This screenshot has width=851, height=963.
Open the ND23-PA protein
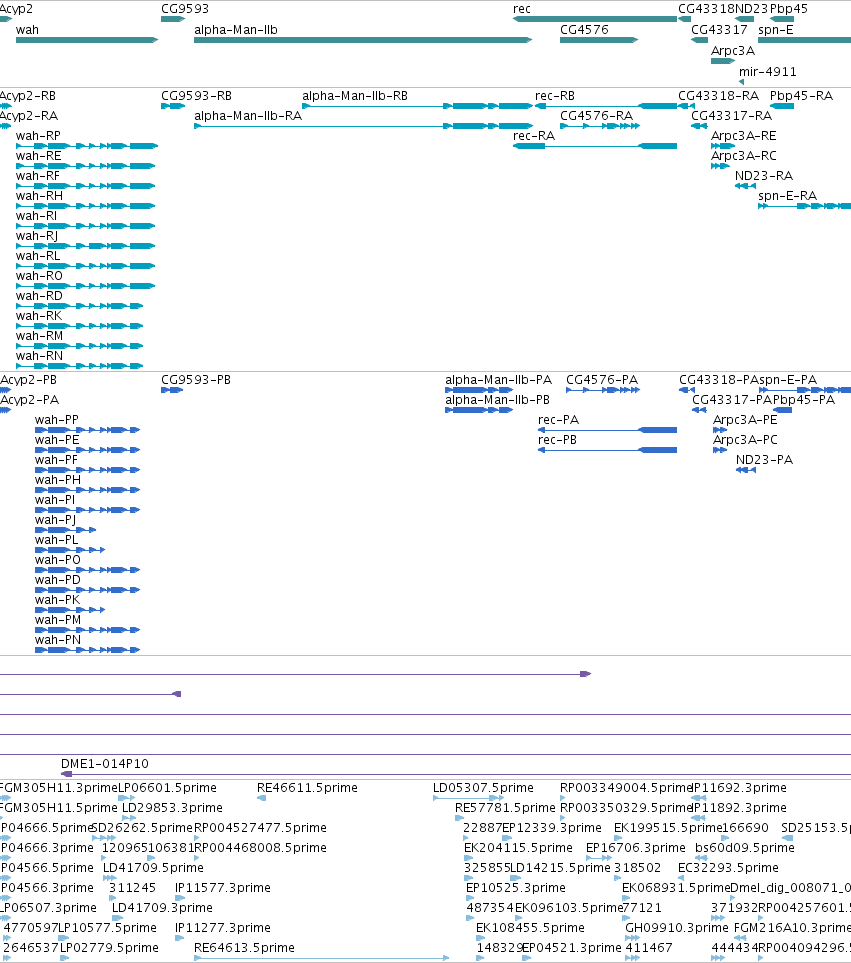pos(745,470)
